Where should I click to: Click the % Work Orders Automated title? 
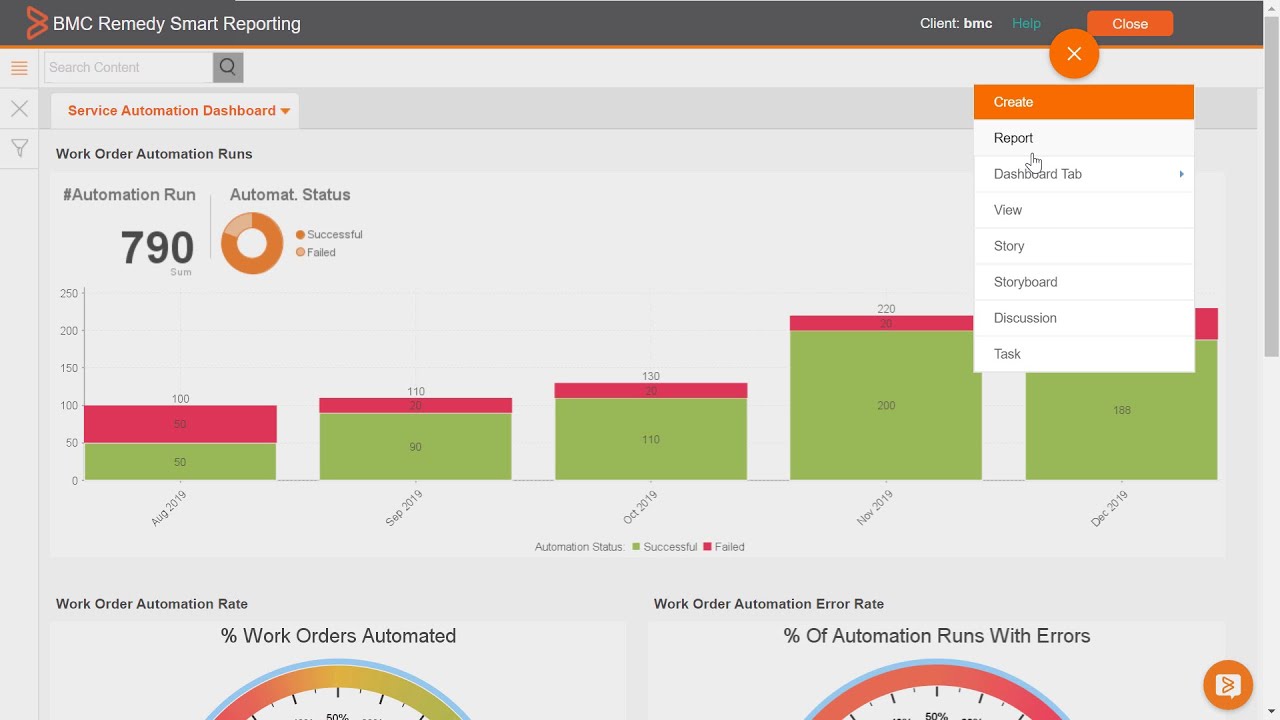point(338,636)
